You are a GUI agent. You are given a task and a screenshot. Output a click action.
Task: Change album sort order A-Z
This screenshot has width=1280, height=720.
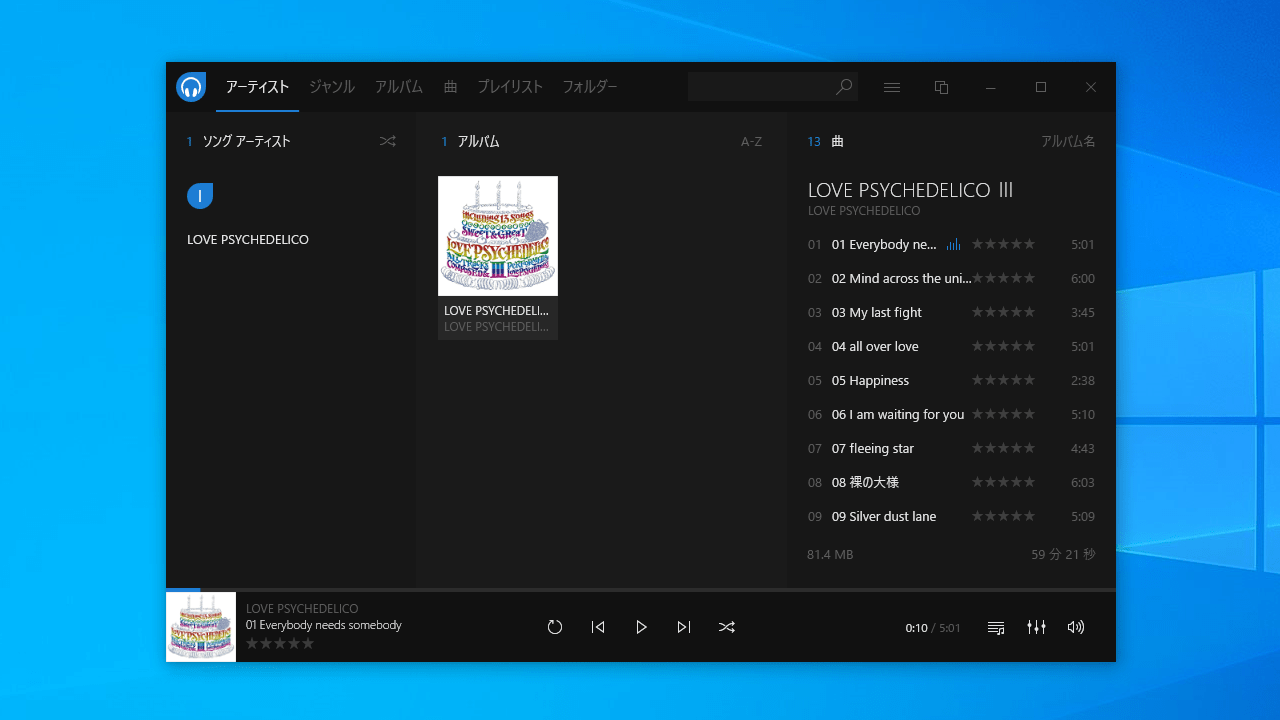click(x=751, y=141)
